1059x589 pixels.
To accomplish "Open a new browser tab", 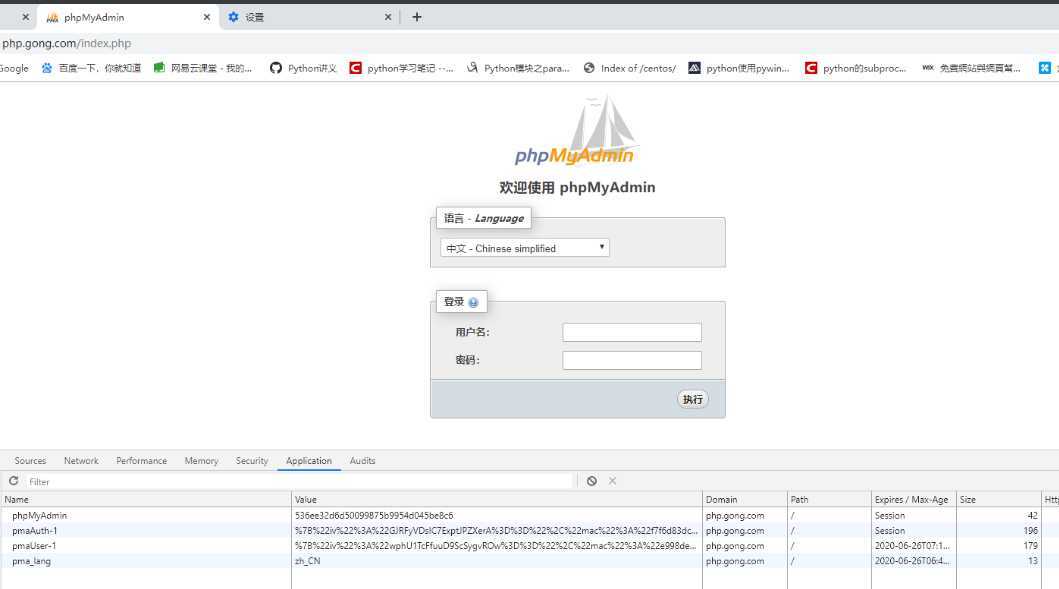I will click(x=417, y=17).
